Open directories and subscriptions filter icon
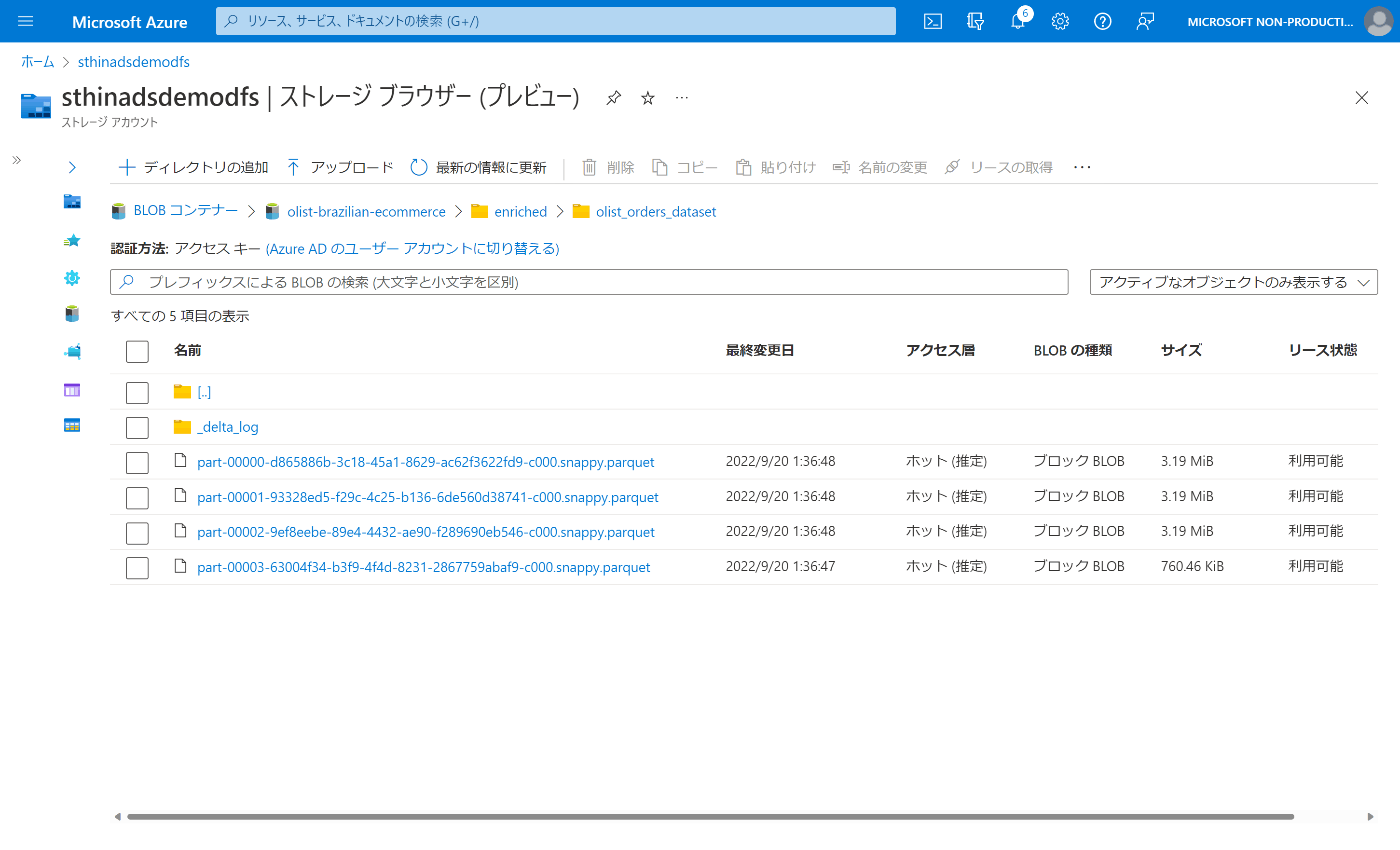This screenshot has width=1400, height=850. (x=976, y=21)
